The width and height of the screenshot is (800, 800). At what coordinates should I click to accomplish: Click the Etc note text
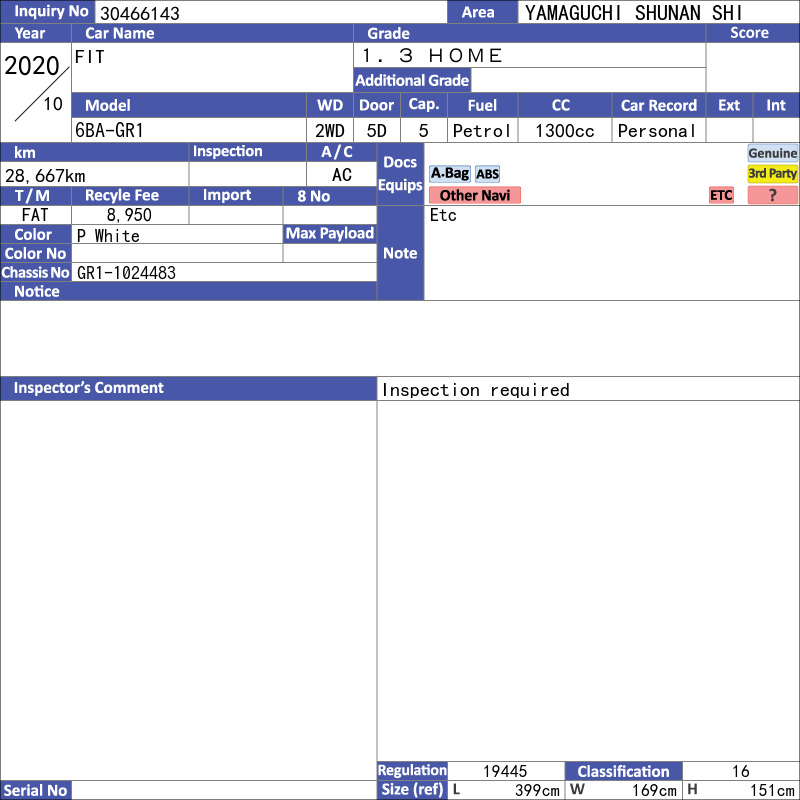coord(443,215)
